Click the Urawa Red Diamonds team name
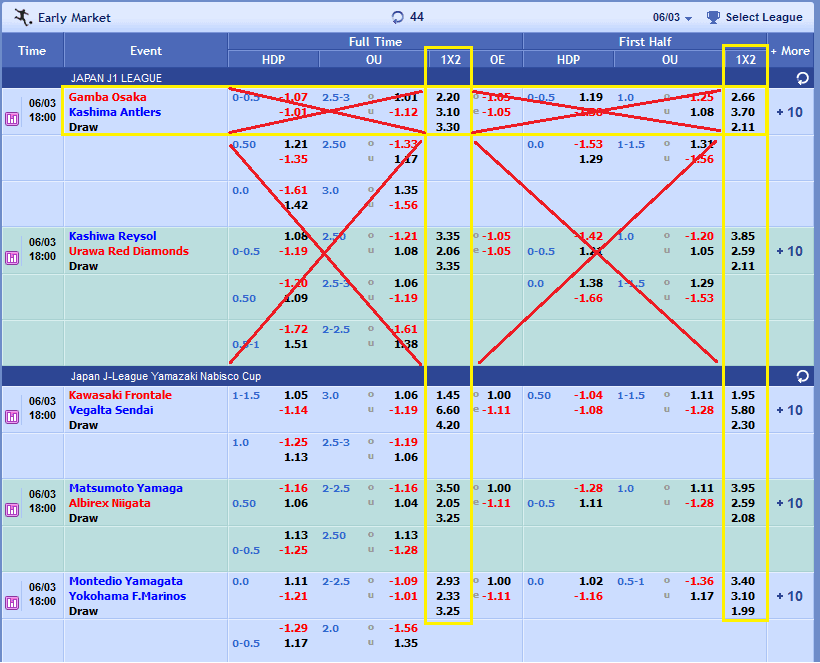Screen dimensions: 820x663 128,251
